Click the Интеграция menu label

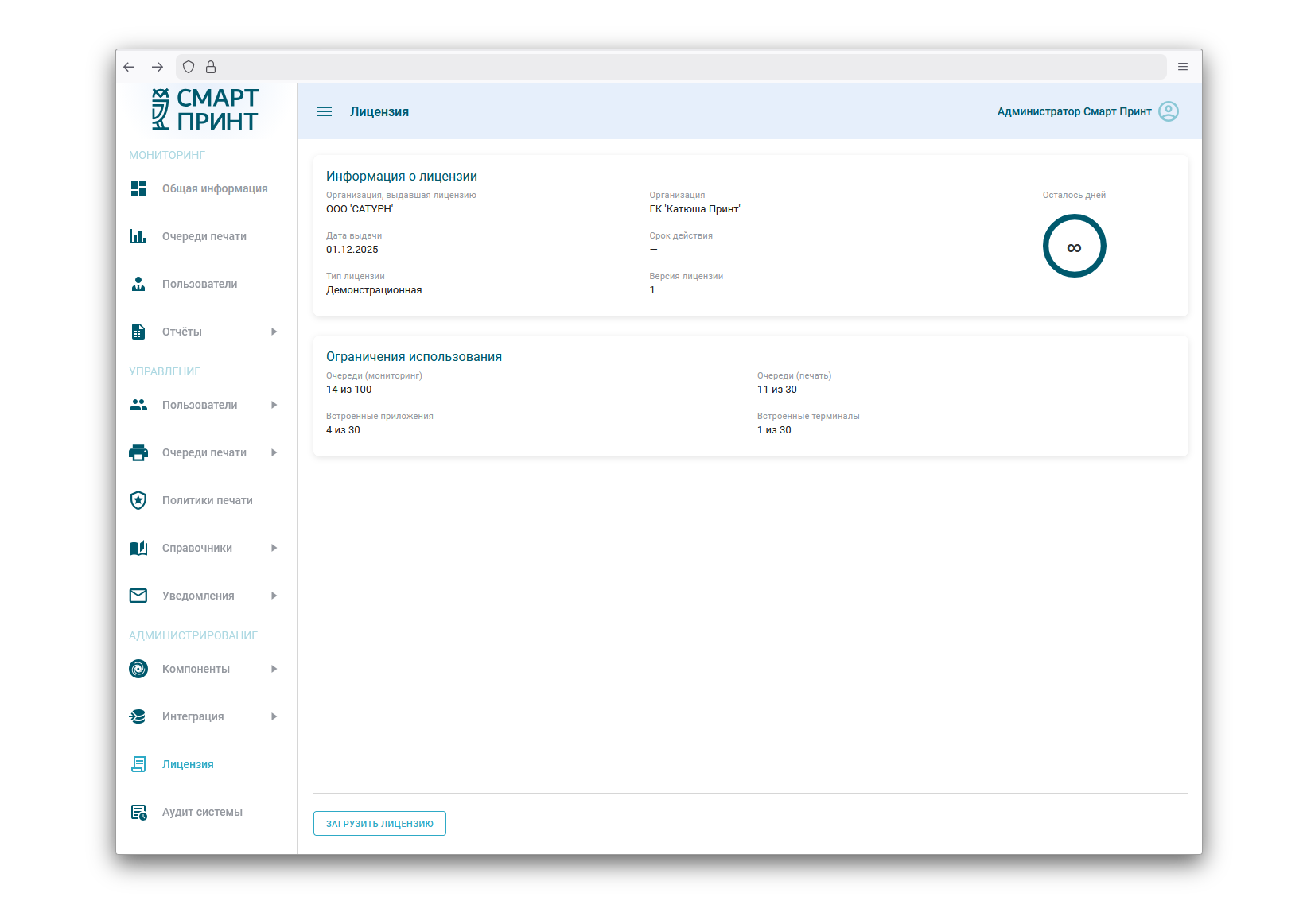coord(193,716)
